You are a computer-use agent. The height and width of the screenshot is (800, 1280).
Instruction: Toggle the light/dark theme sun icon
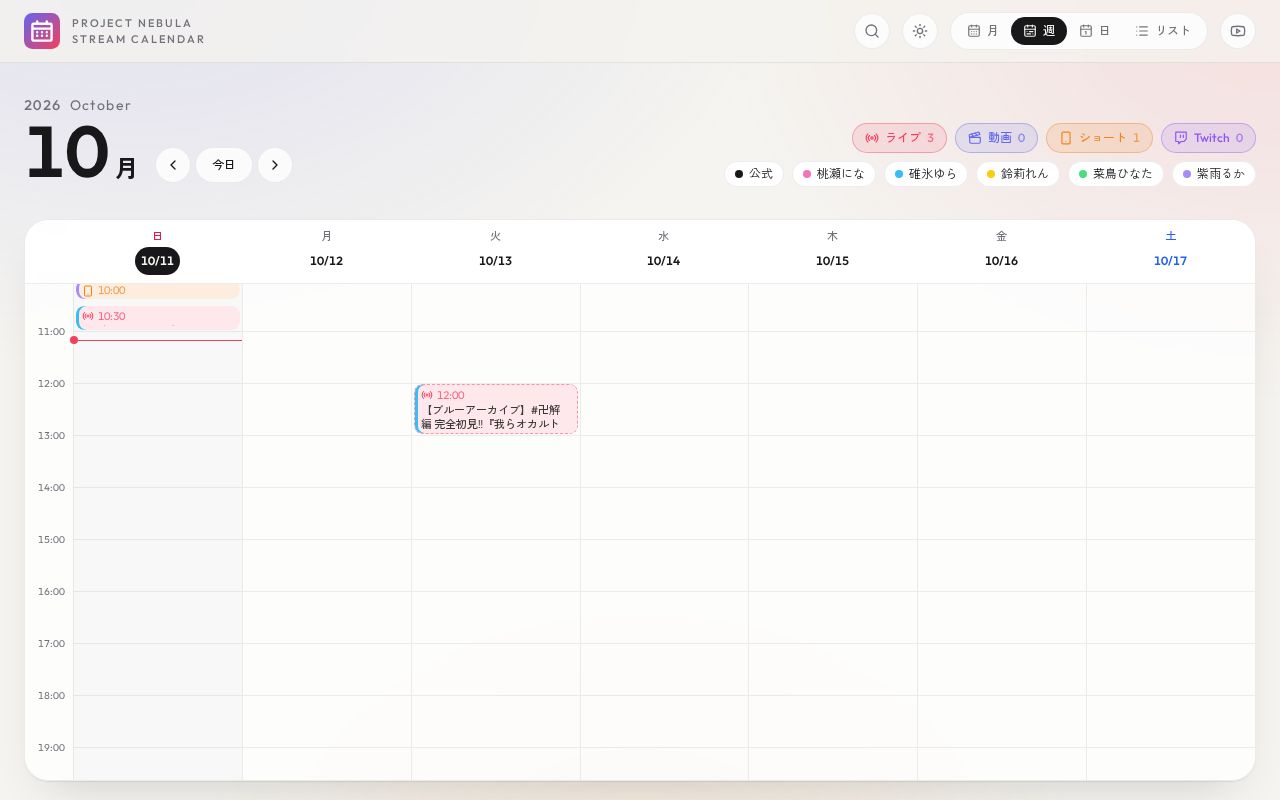click(920, 31)
